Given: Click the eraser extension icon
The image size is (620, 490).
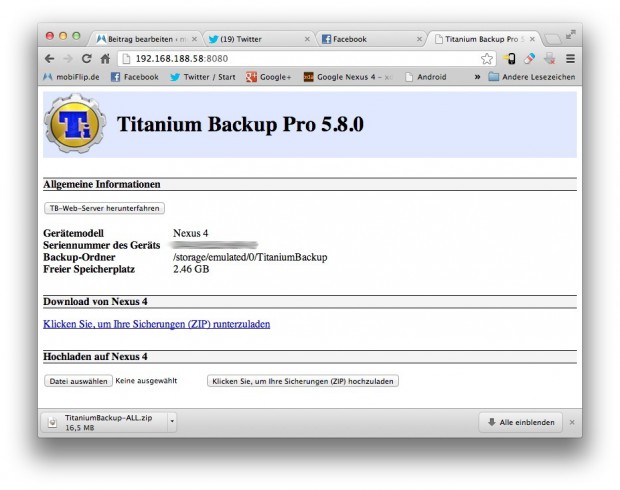Looking at the screenshot, I should [529, 59].
